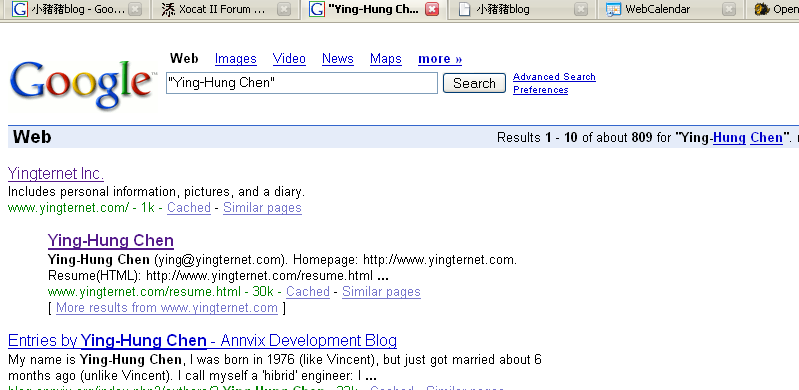Click the page icon on 小豬豬blog tab
Viewport: 799px width, 390px height.
point(464,9)
